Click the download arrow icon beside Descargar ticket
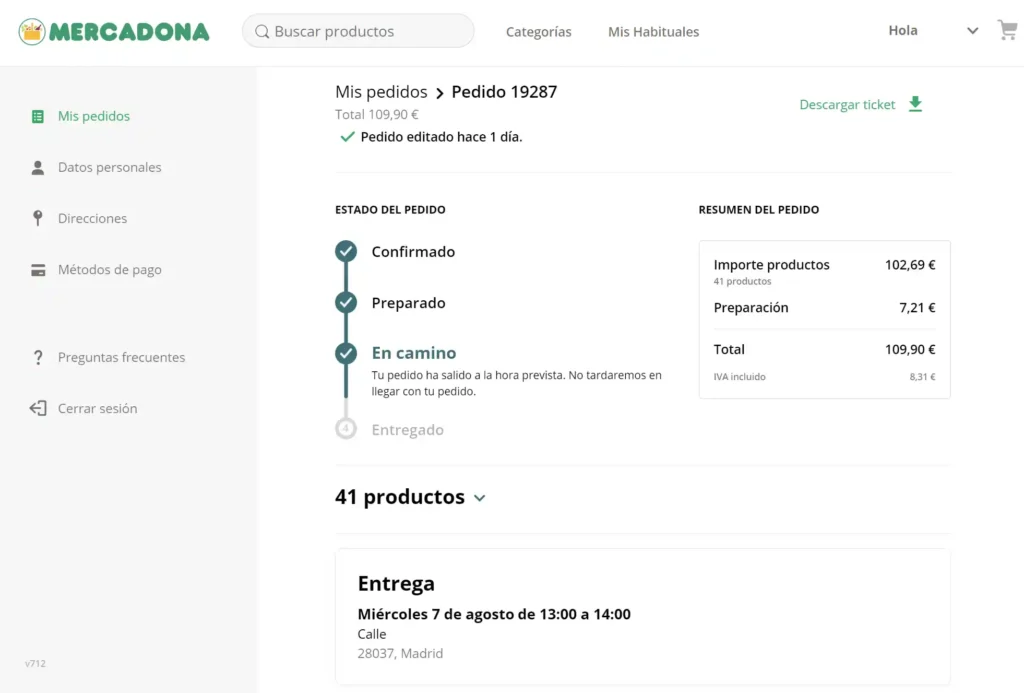 pos(916,105)
